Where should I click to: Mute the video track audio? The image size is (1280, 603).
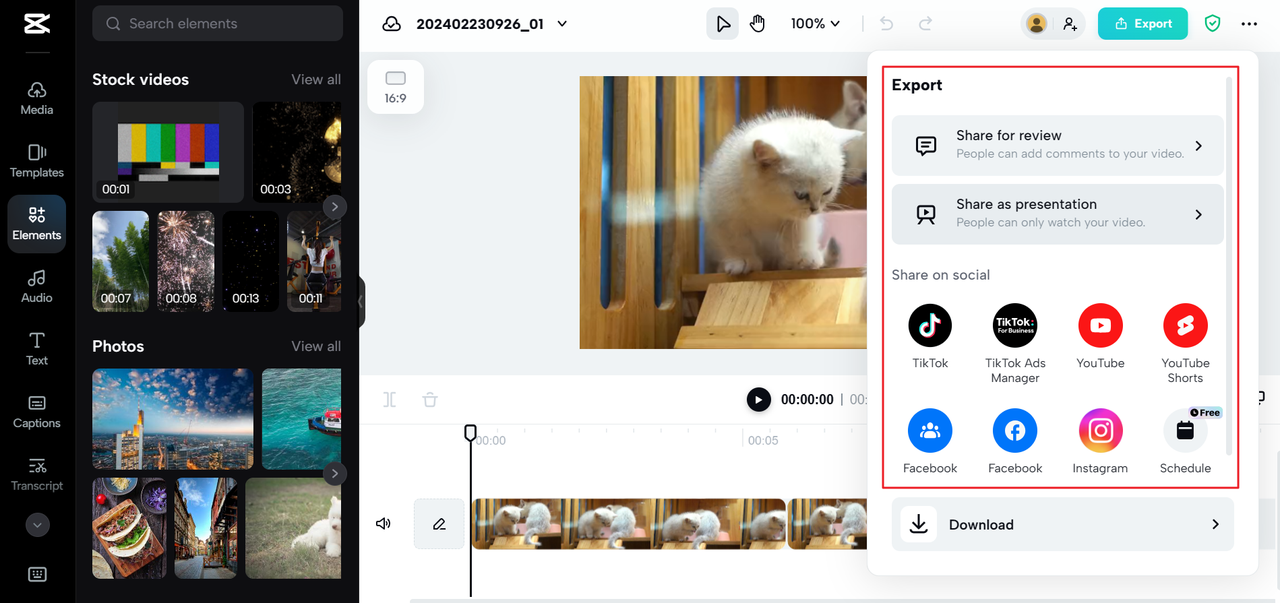pos(383,523)
